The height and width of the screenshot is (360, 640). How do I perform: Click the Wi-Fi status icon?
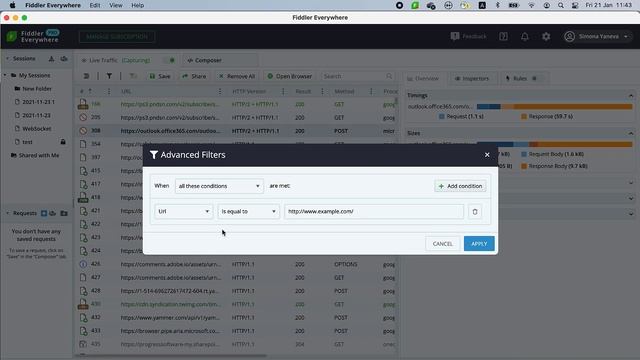531,5
